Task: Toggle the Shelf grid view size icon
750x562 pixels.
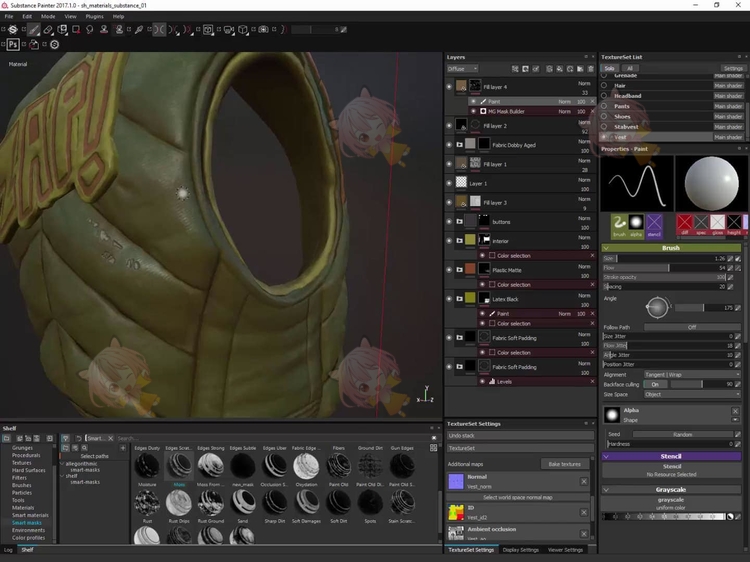Action: pos(433,448)
